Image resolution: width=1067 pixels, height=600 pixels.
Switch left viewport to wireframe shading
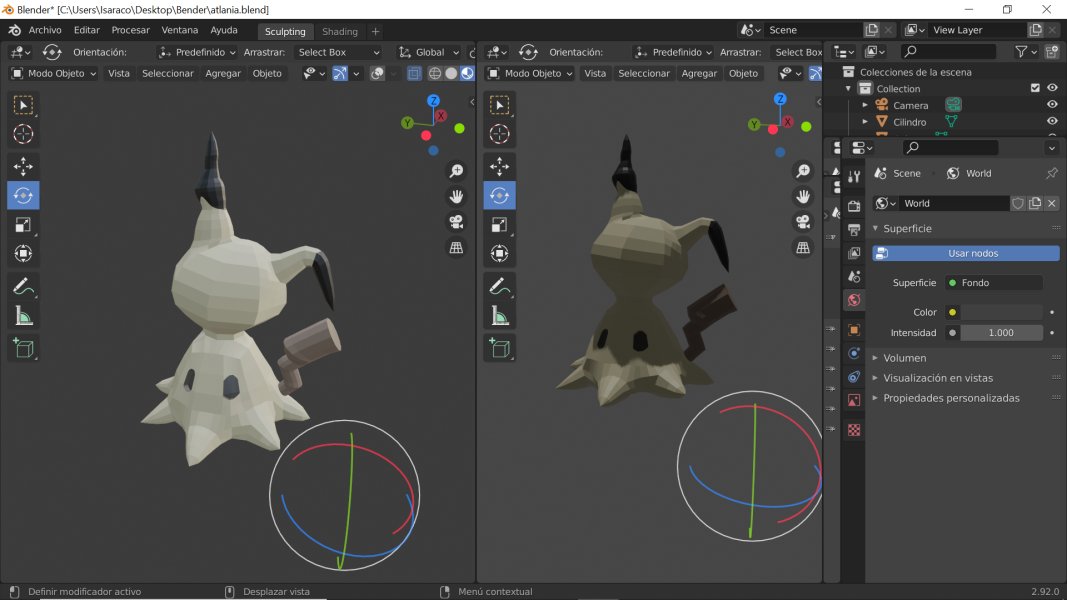click(x=435, y=73)
